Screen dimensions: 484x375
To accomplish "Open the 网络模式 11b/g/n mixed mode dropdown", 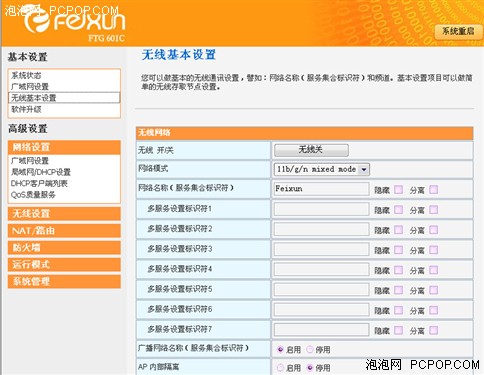I will pos(321,169).
